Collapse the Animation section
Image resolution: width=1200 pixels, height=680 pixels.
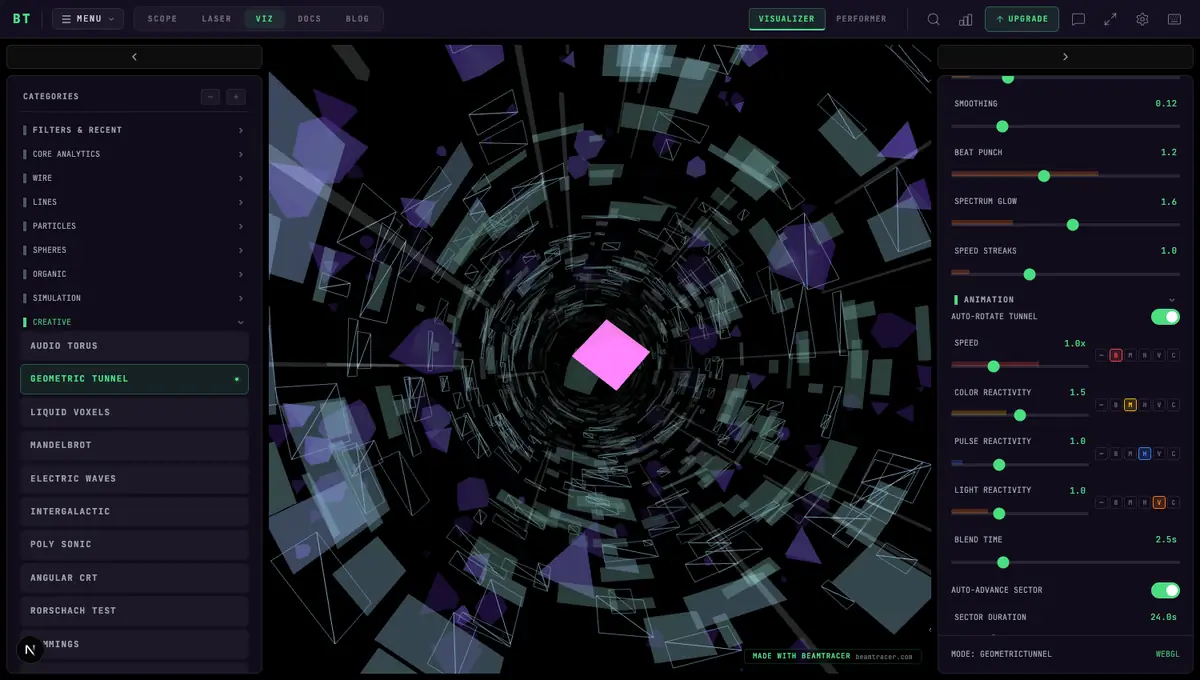[1065, 299]
